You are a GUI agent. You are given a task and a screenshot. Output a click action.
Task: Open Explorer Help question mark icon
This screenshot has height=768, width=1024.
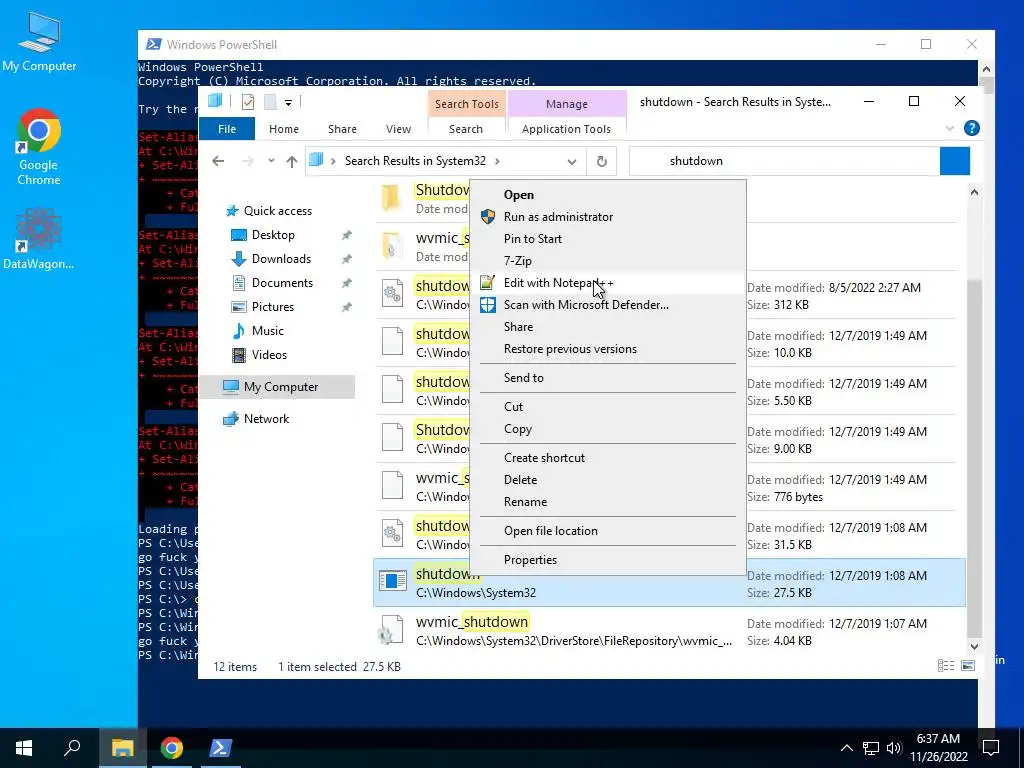(x=971, y=128)
